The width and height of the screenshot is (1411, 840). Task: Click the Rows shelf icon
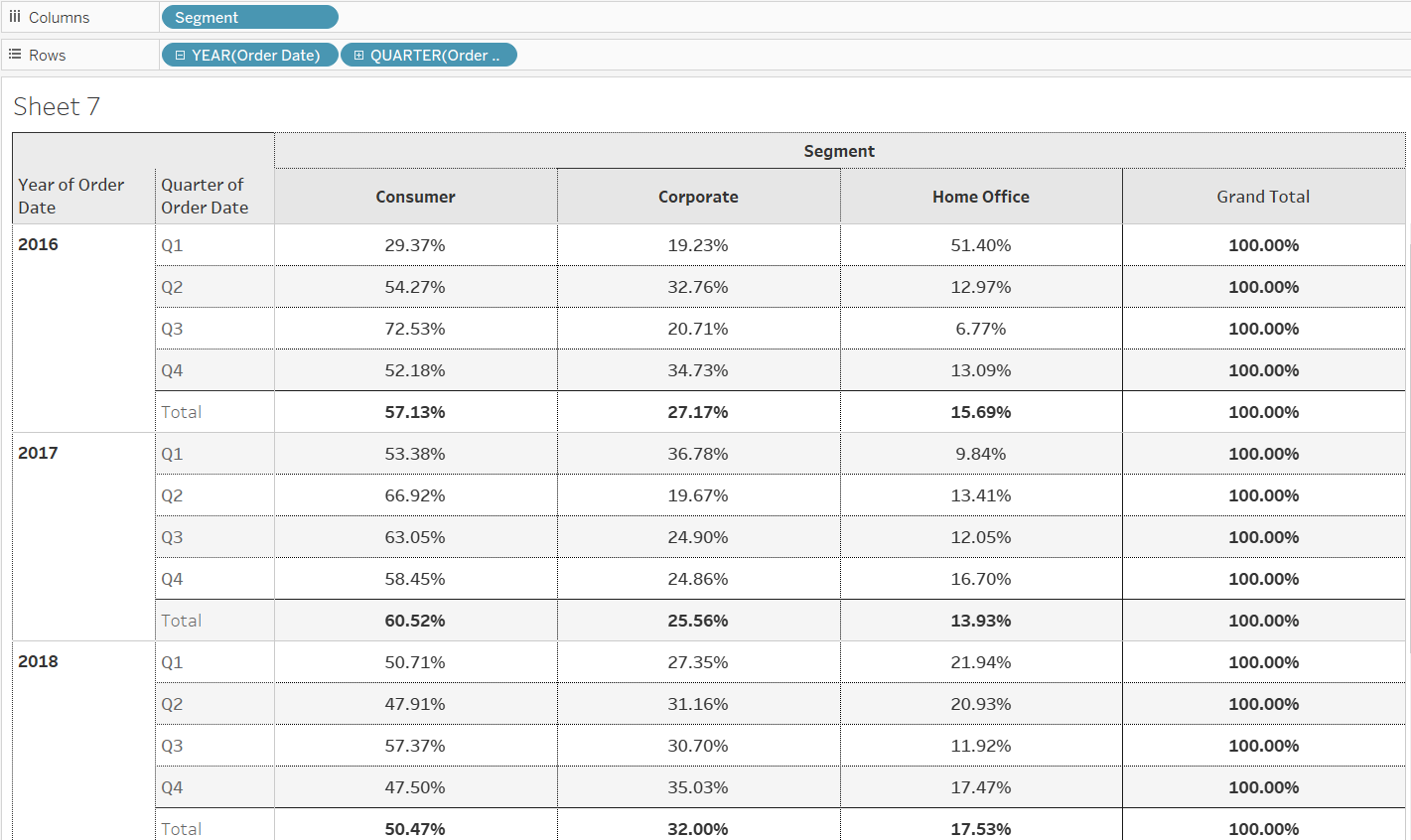(15, 55)
